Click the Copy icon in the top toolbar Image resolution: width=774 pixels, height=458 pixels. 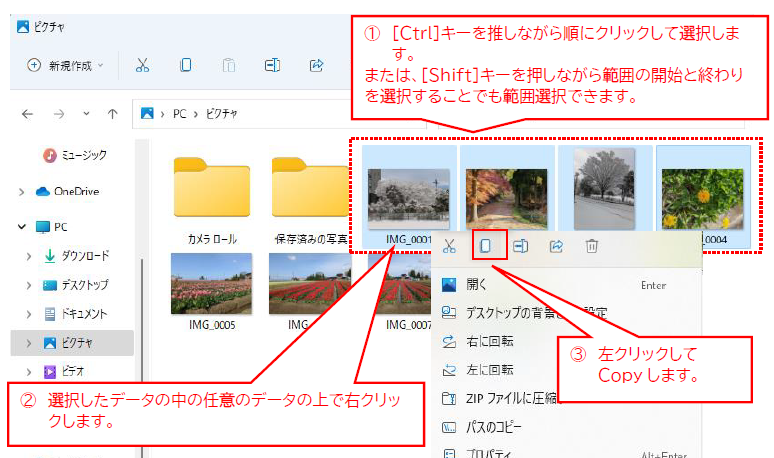tap(186, 65)
